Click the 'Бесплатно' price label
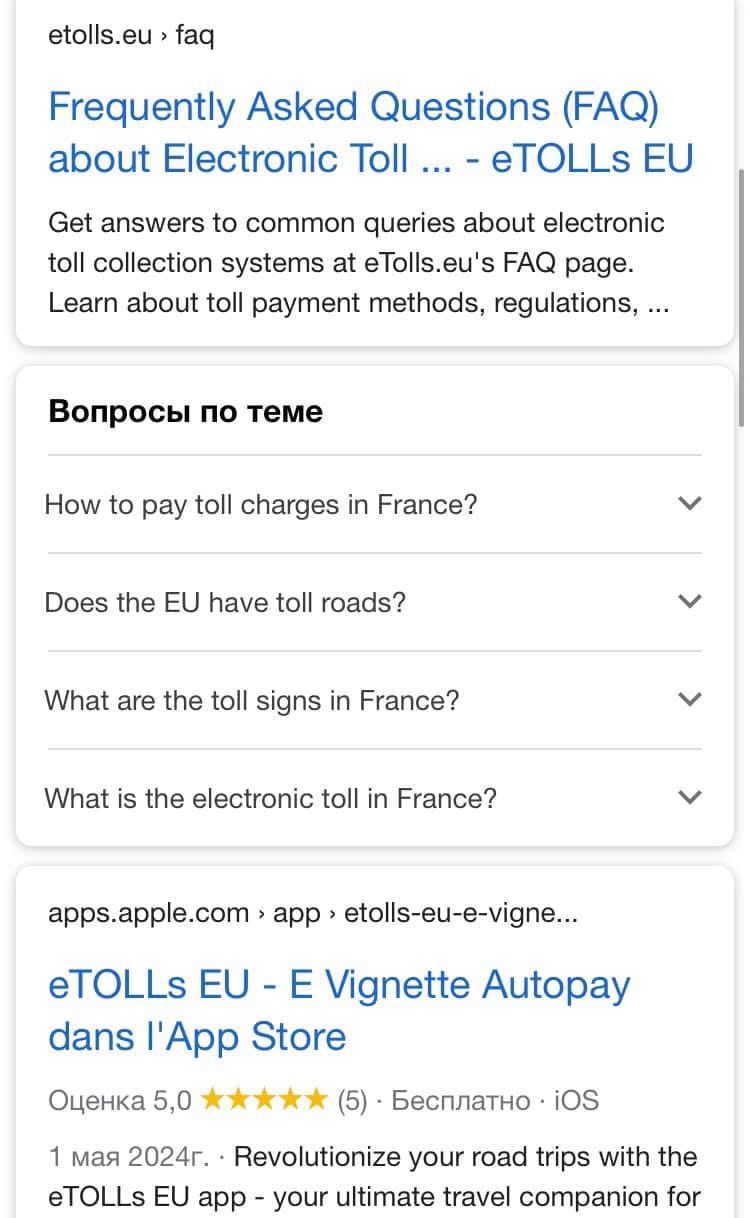Viewport: 750px width, 1218px height. pyautogui.click(x=460, y=1101)
